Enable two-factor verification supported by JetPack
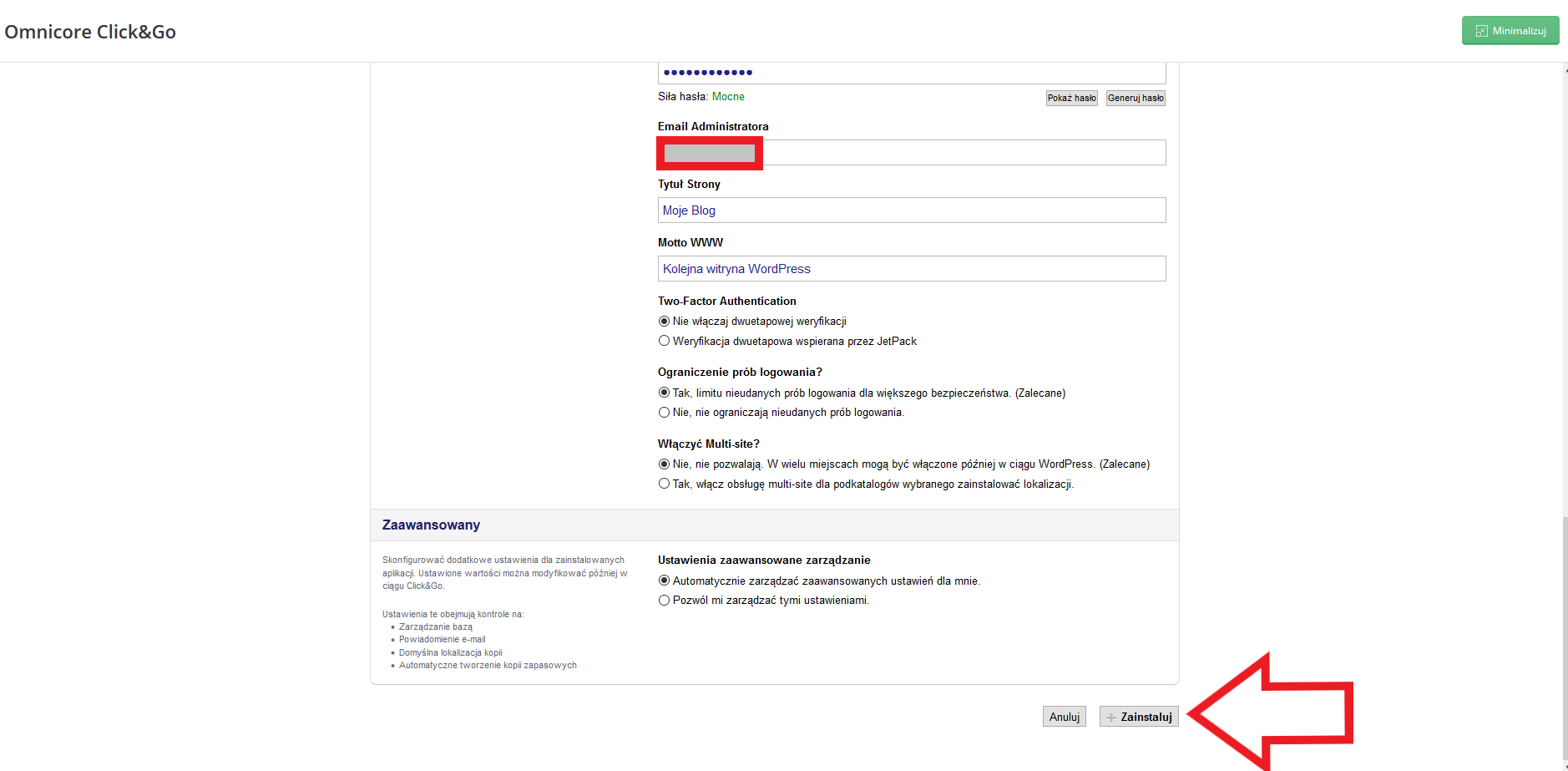Image resolution: width=1568 pixels, height=771 pixels. tap(665, 341)
